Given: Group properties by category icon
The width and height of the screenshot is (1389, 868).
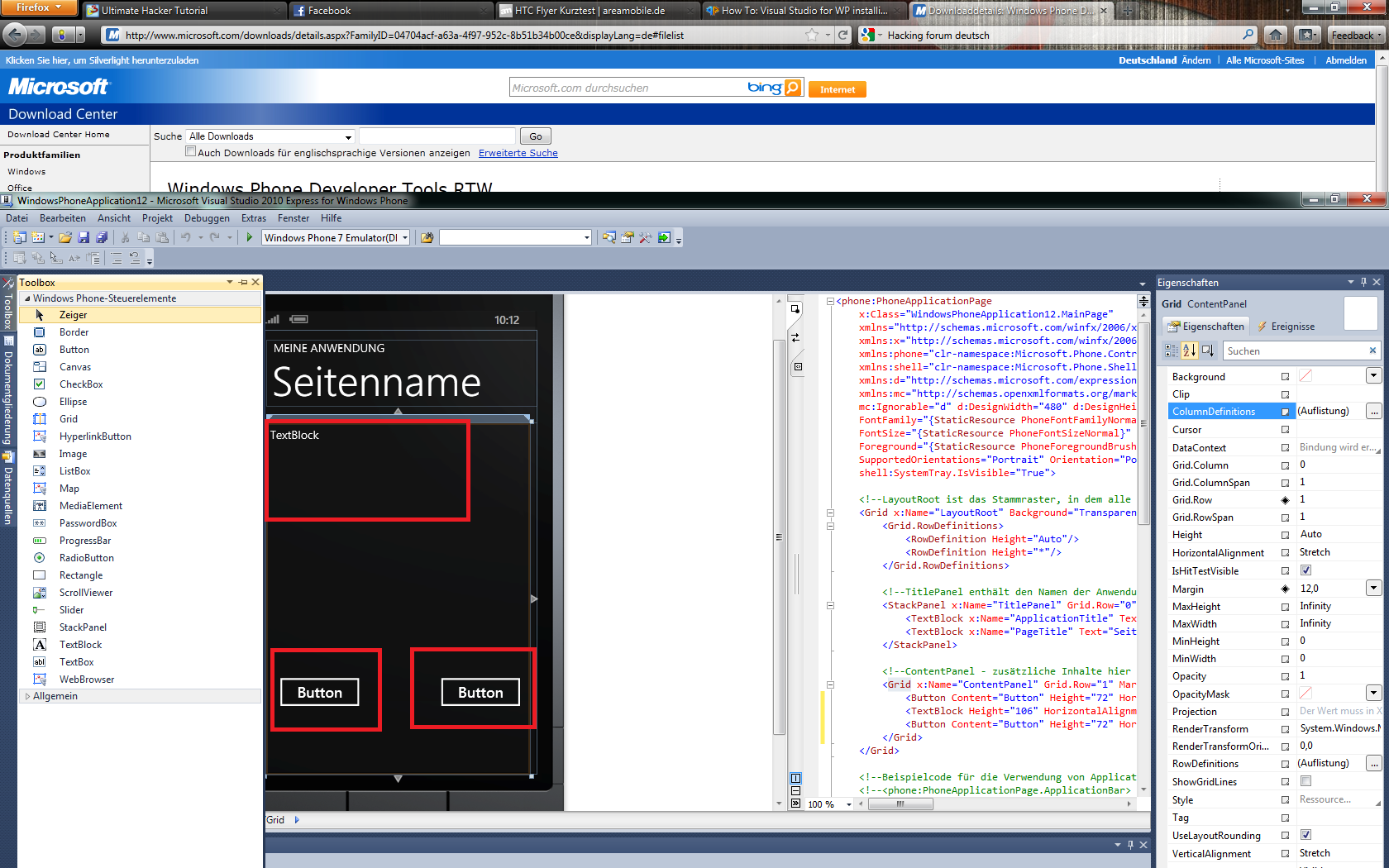Looking at the screenshot, I should click(1172, 351).
